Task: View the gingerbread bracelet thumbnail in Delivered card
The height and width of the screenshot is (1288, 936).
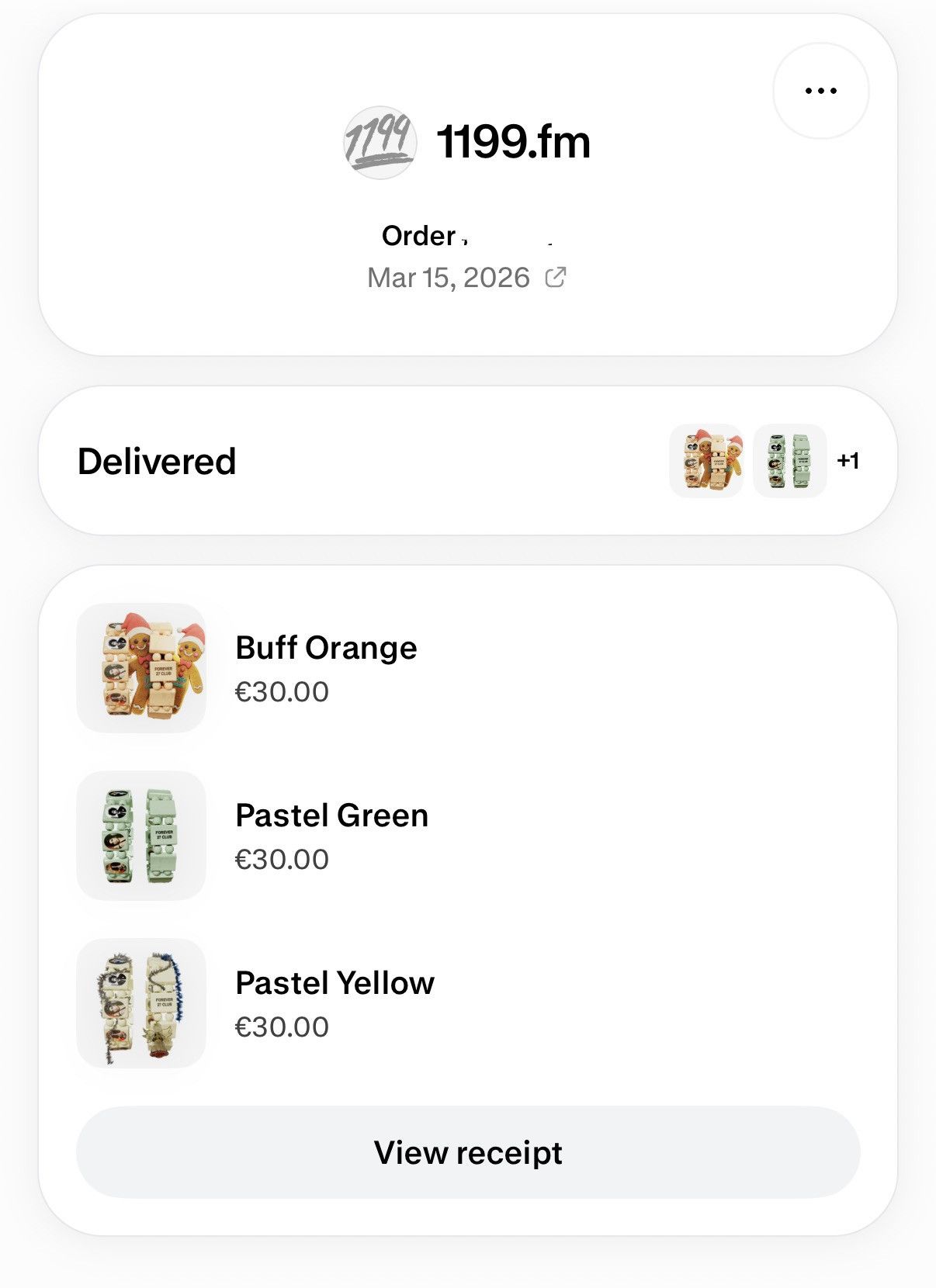Action: tap(706, 461)
